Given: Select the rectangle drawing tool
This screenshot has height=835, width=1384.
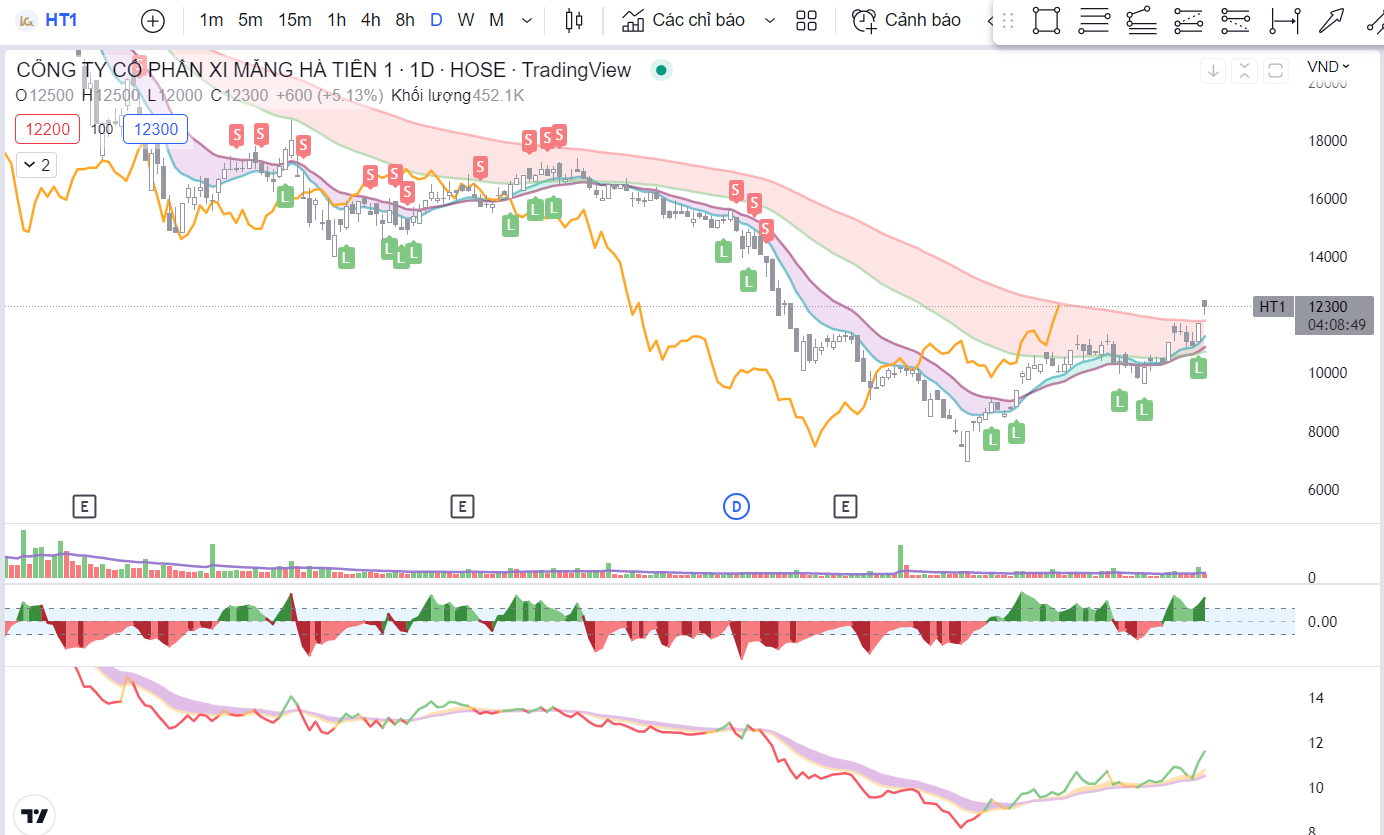Looking at the screenshot, I should coord(1046,20).
